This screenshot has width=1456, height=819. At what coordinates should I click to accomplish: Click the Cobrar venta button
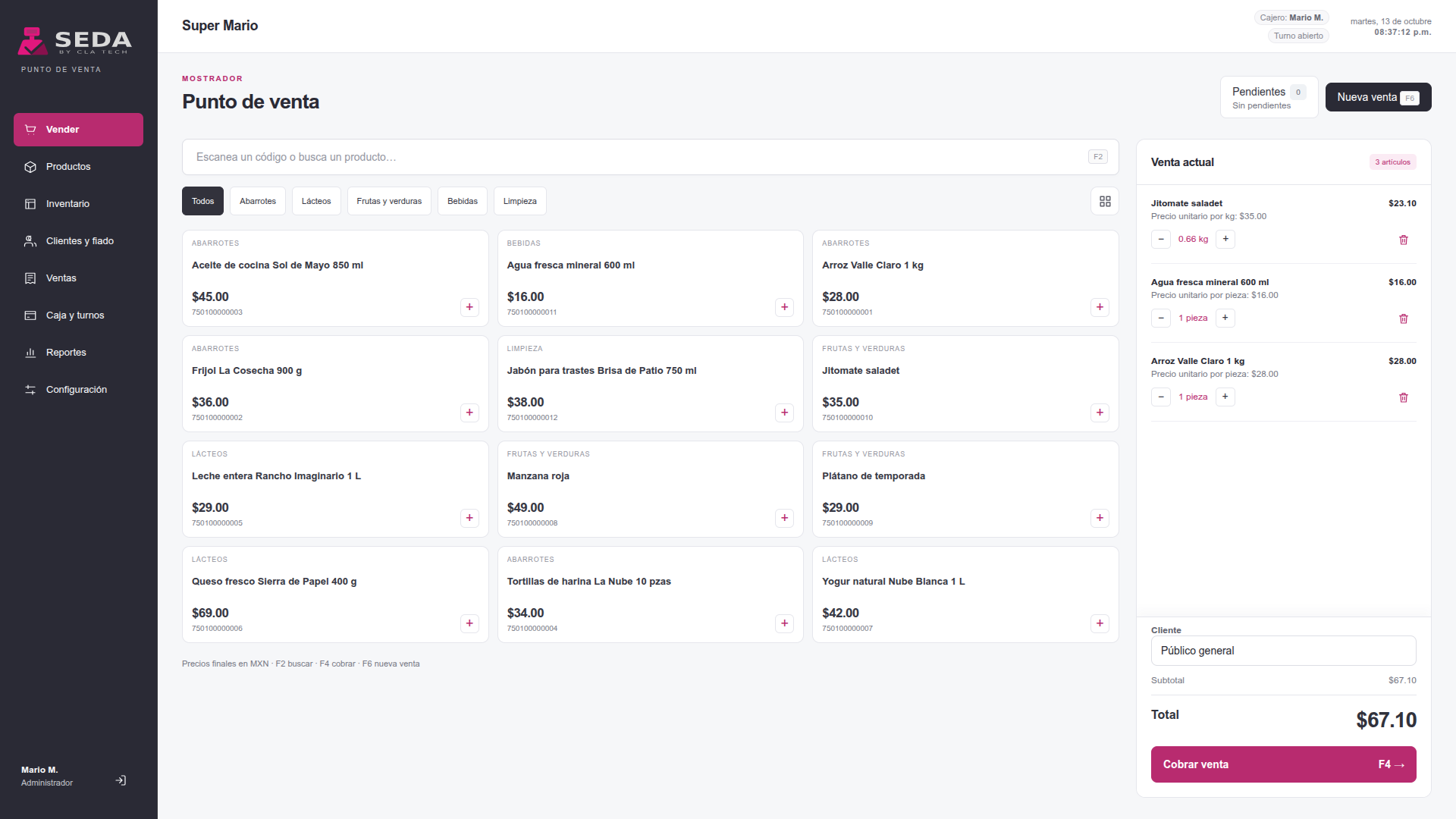1283,764
